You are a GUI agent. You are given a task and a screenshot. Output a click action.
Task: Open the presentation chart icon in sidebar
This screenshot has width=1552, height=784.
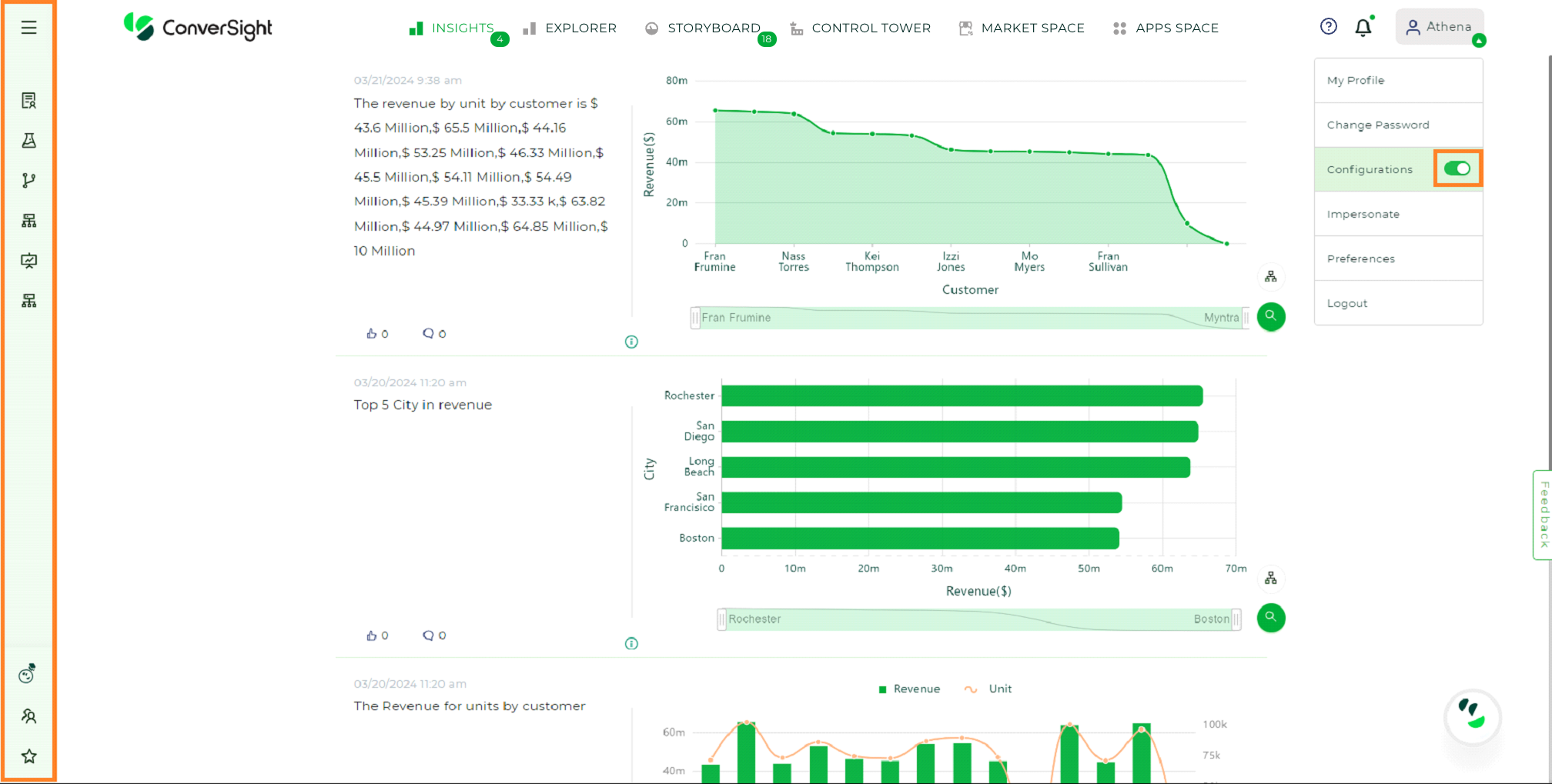[x=28, y=261]
